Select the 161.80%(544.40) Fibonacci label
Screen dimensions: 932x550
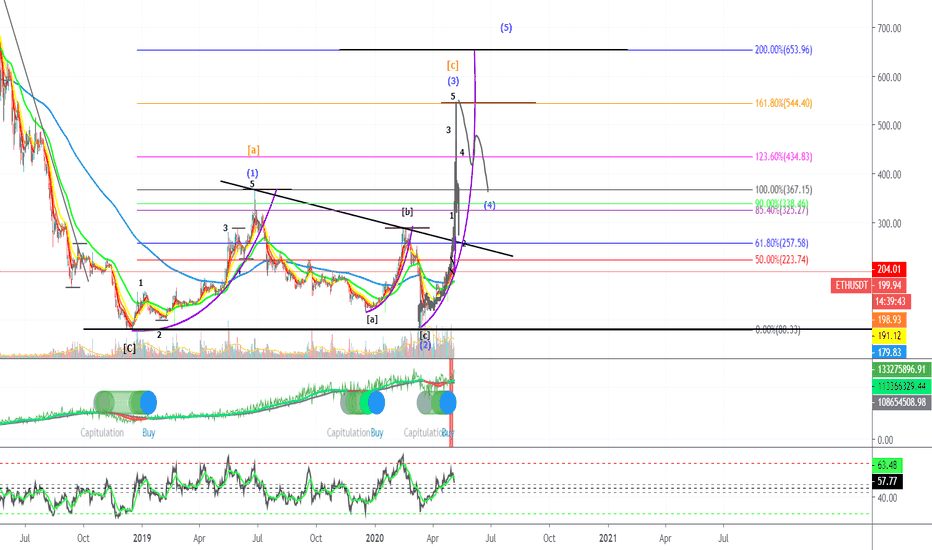(783, 103)
